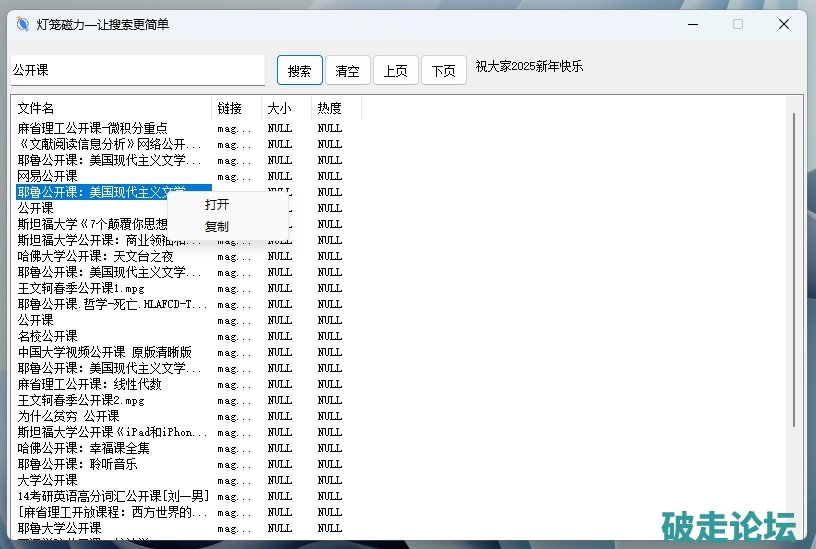
Task: Select 中国大学视频公开课 原版清晰版 row
Action: click(104, 352)
